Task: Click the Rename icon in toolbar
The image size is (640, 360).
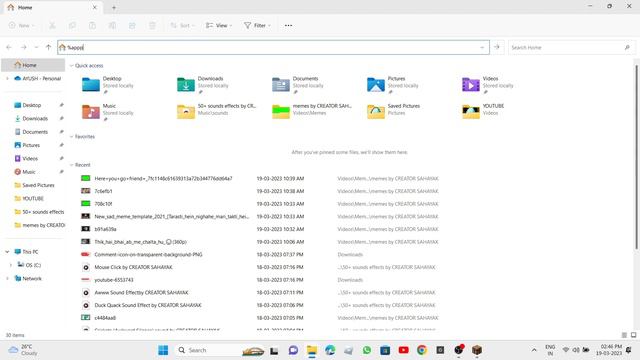Action: 112,25
